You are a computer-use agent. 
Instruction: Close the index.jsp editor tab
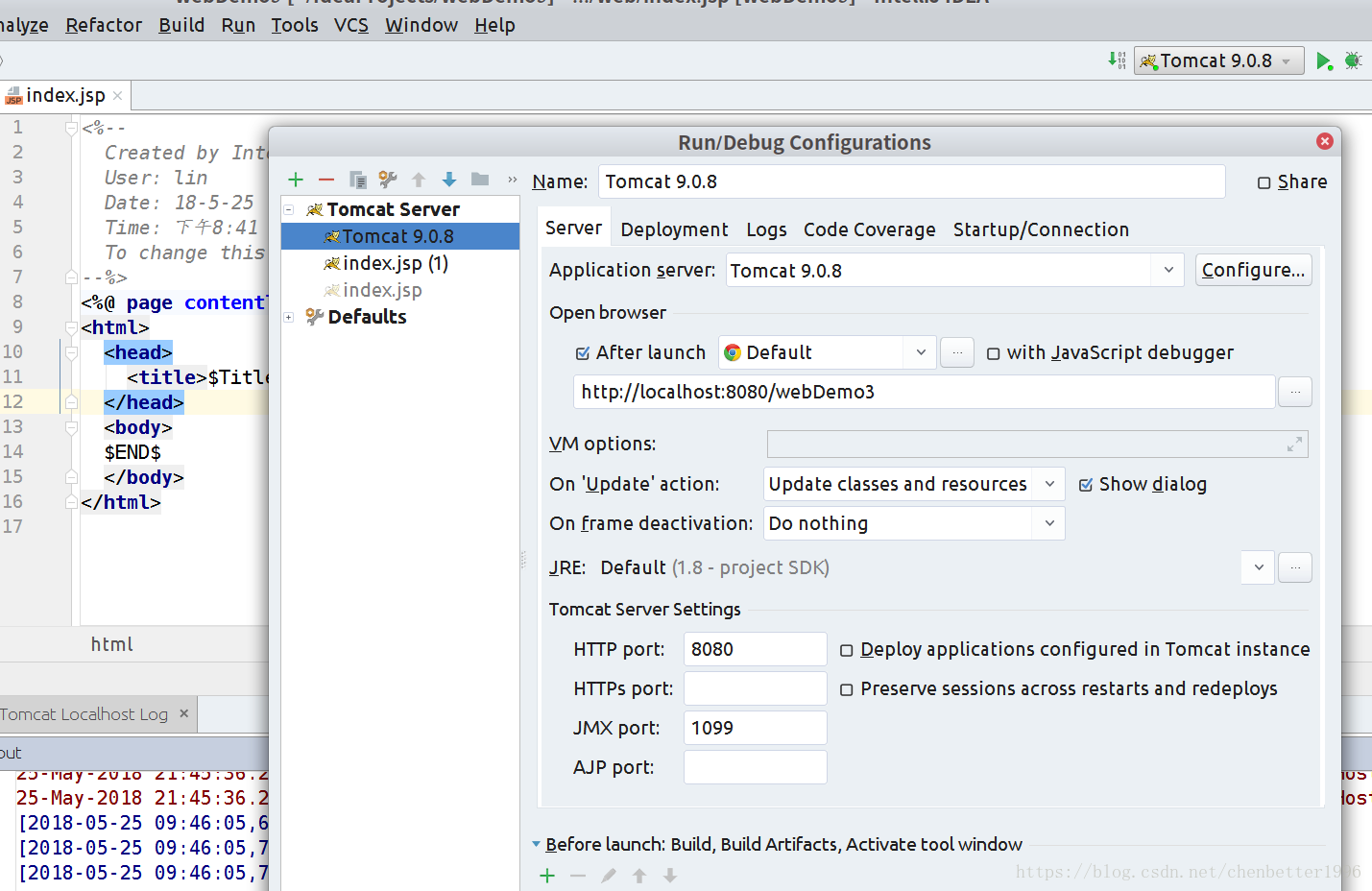[117, 95]
